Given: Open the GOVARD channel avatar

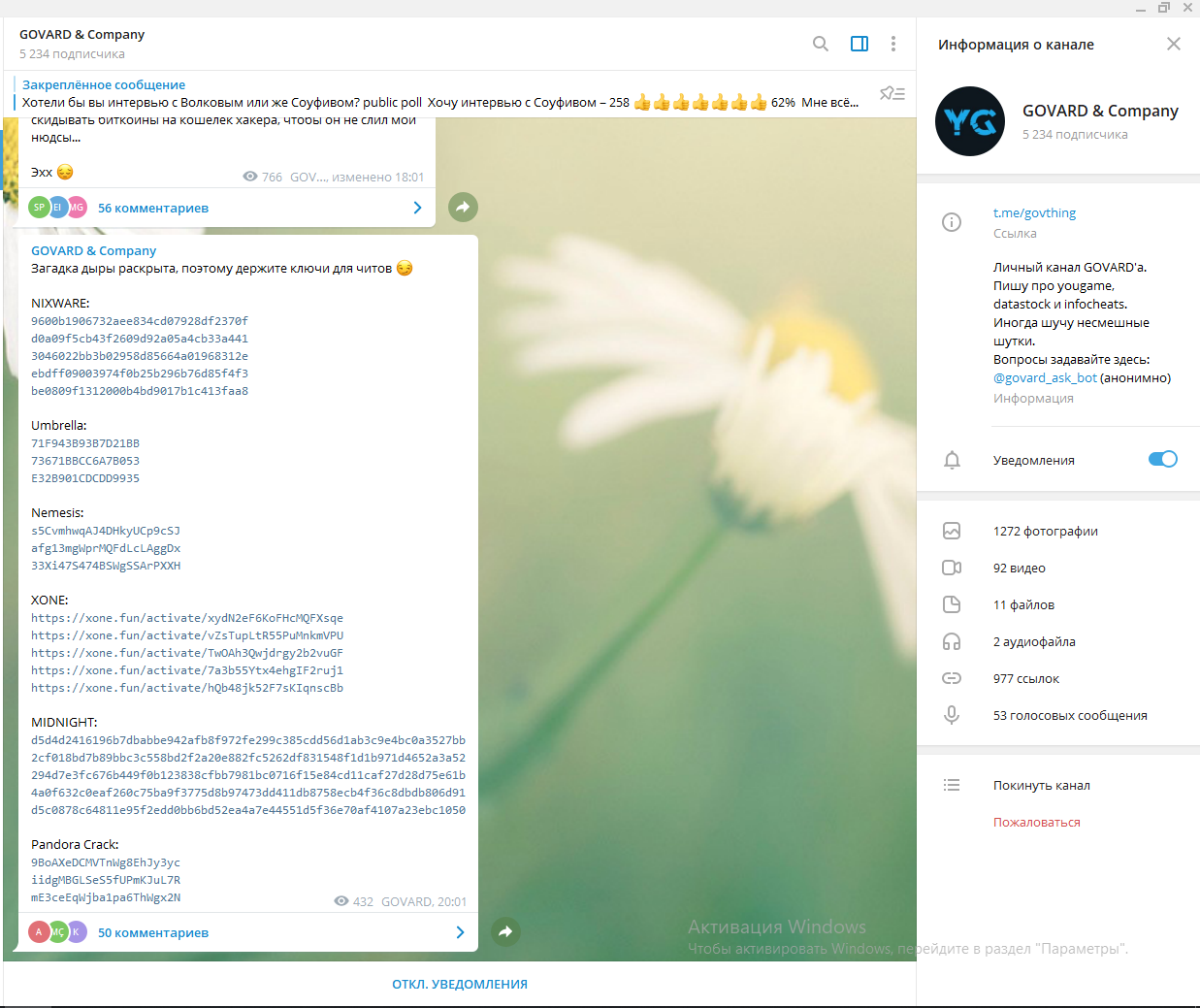Looking at the screenshot, I should click(x=970, y=121).
